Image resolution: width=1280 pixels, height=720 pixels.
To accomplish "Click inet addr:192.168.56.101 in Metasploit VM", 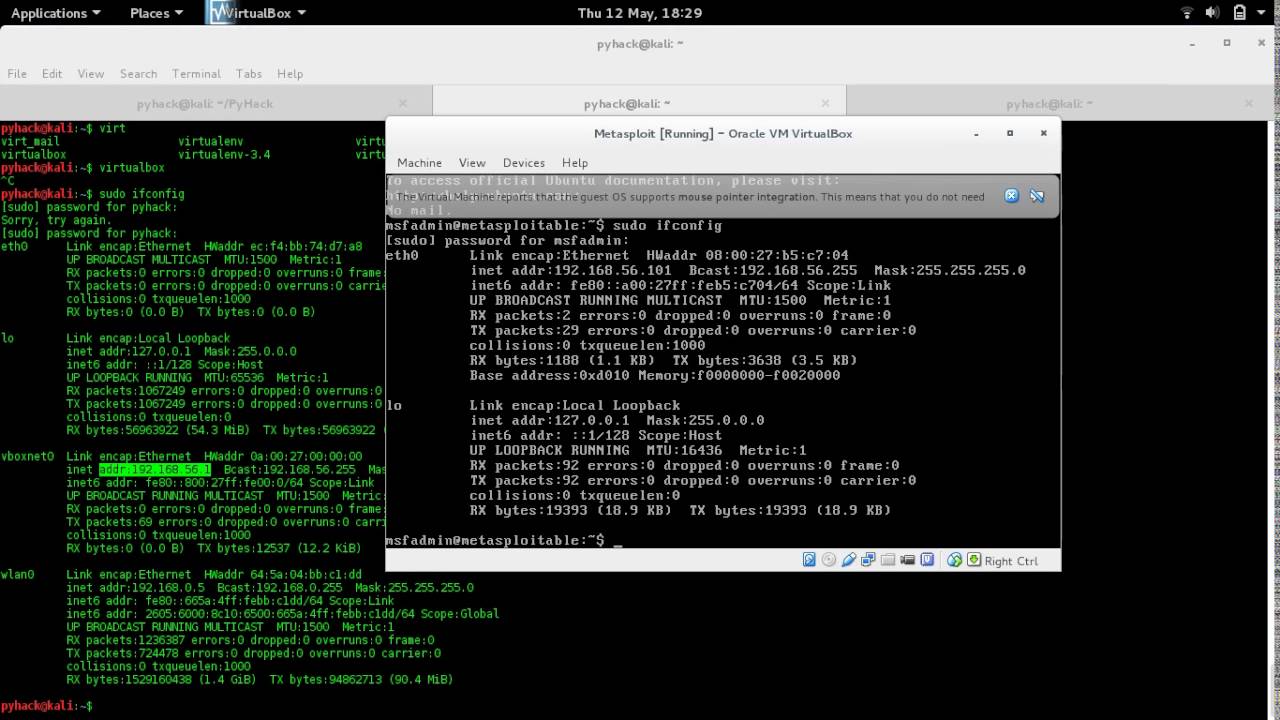I will 570,270.
